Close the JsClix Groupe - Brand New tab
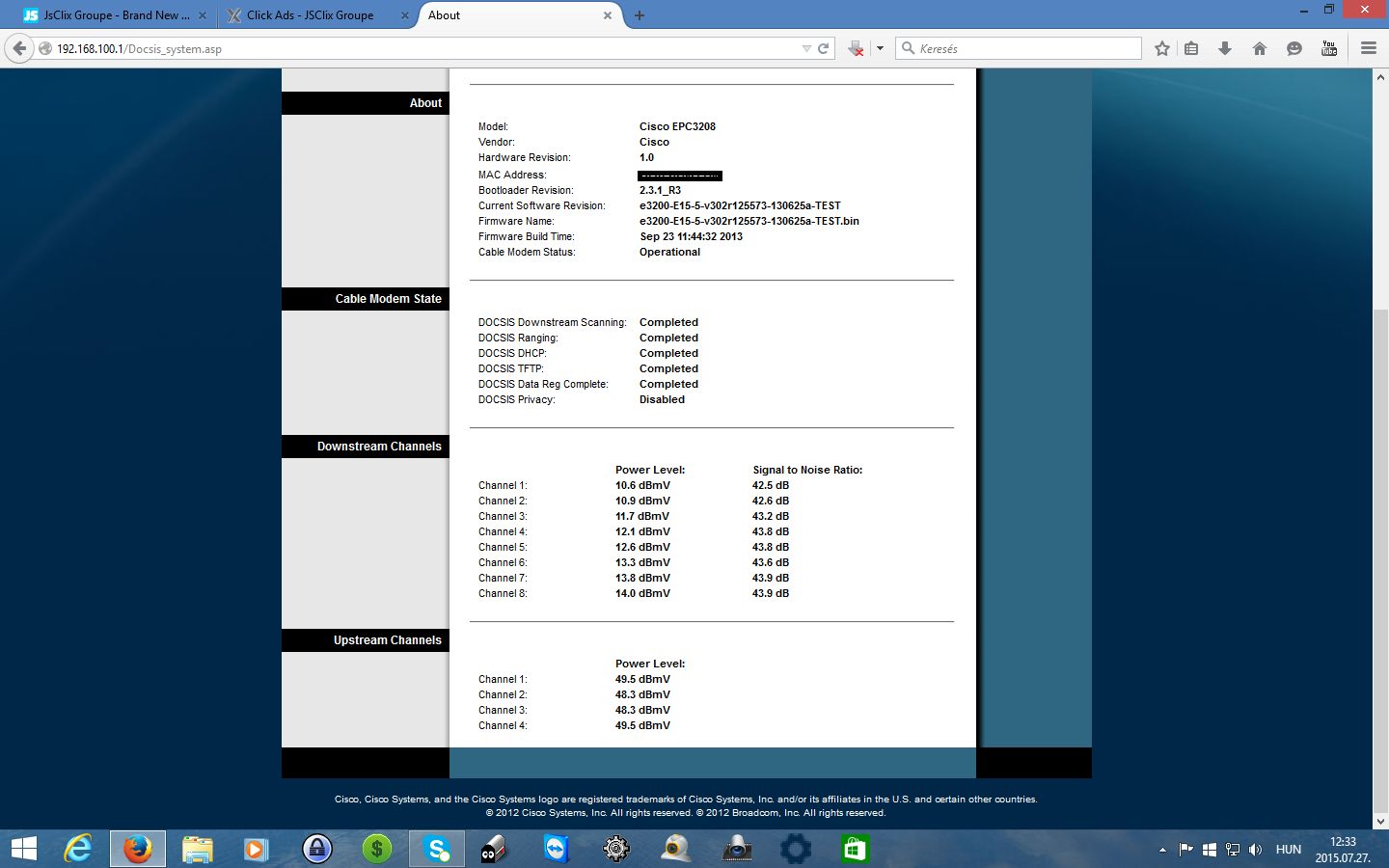Viewport: 1389px width, 868px height. click(x=203, y=15)
